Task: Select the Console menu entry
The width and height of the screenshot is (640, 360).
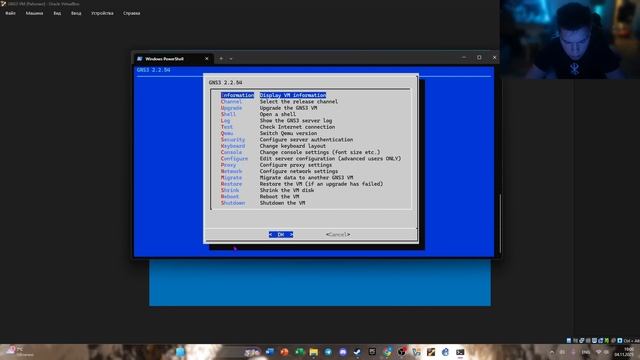Action: [x=231, y=152]
